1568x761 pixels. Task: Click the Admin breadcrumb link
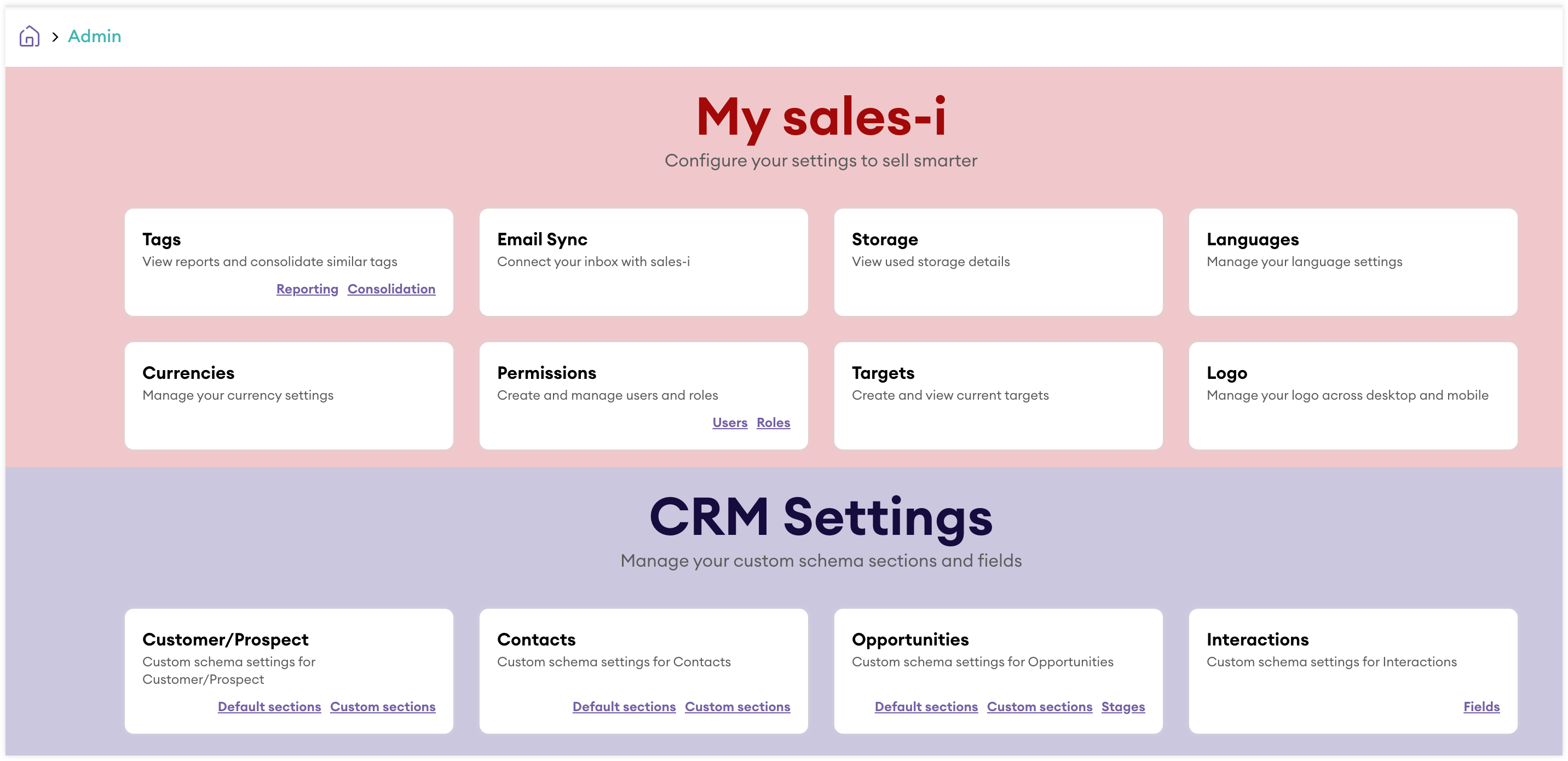pos(94,37)
